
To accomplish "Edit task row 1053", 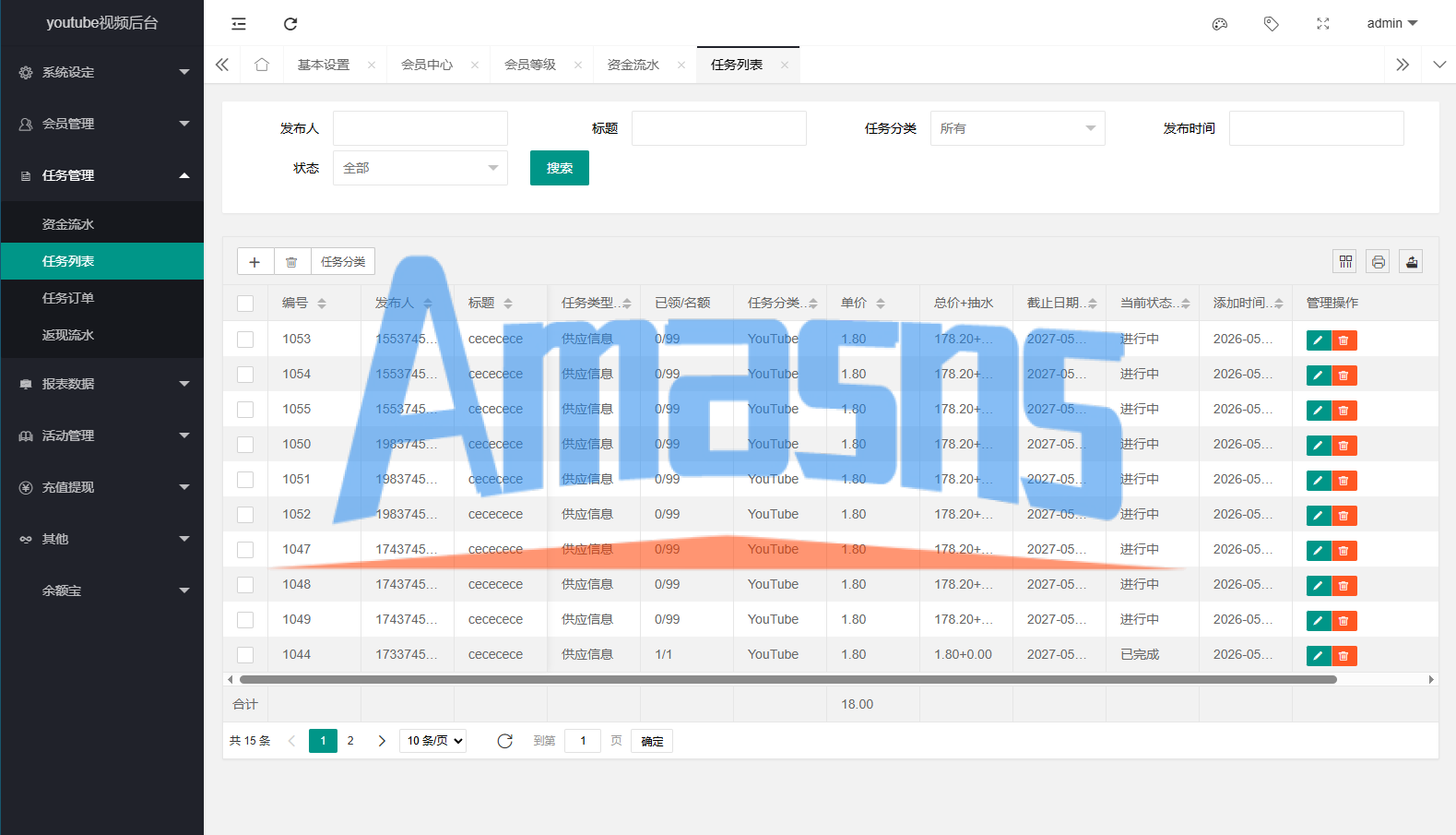I will pos(1319,340).
